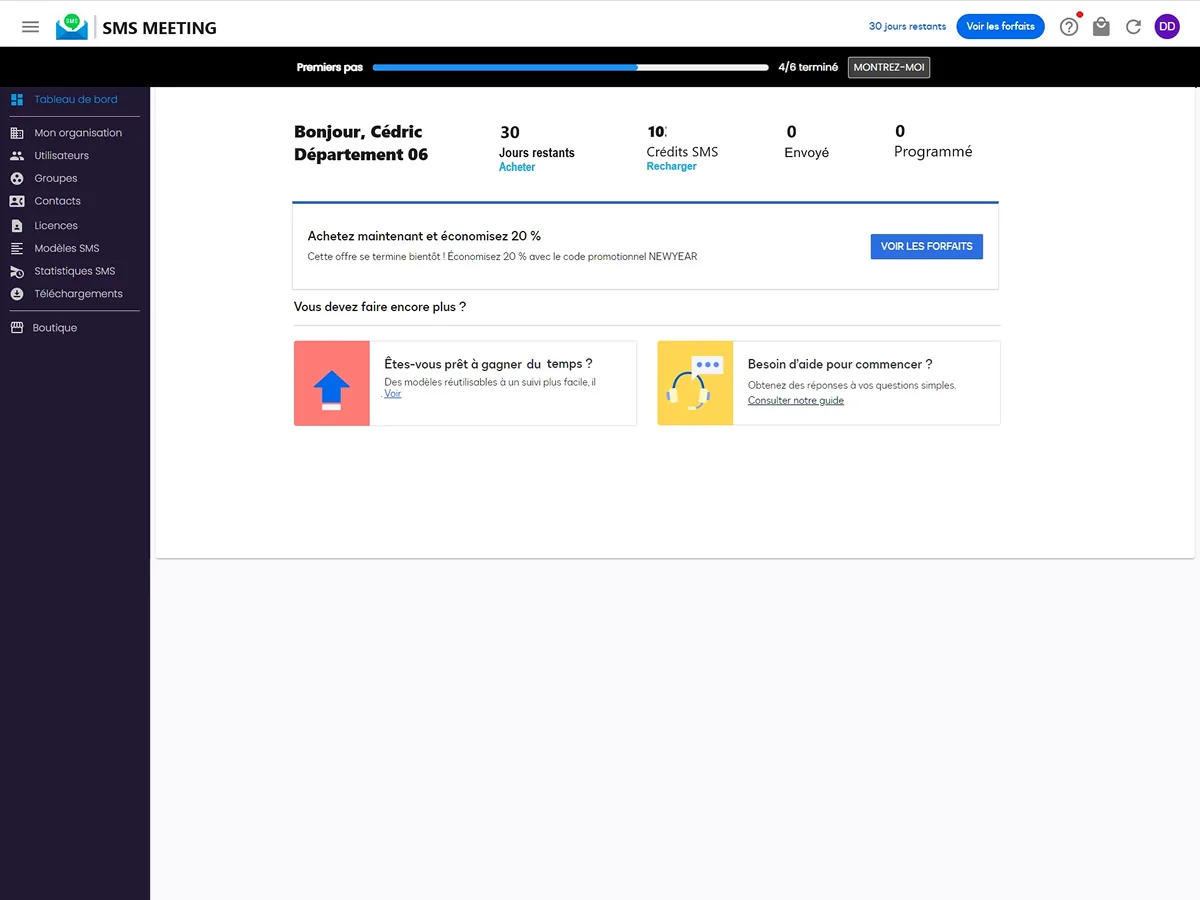The width and height of the screenshot is (1200, 900).
Task: Open Mon organisation in sidebar
Action: click(78, 133)
